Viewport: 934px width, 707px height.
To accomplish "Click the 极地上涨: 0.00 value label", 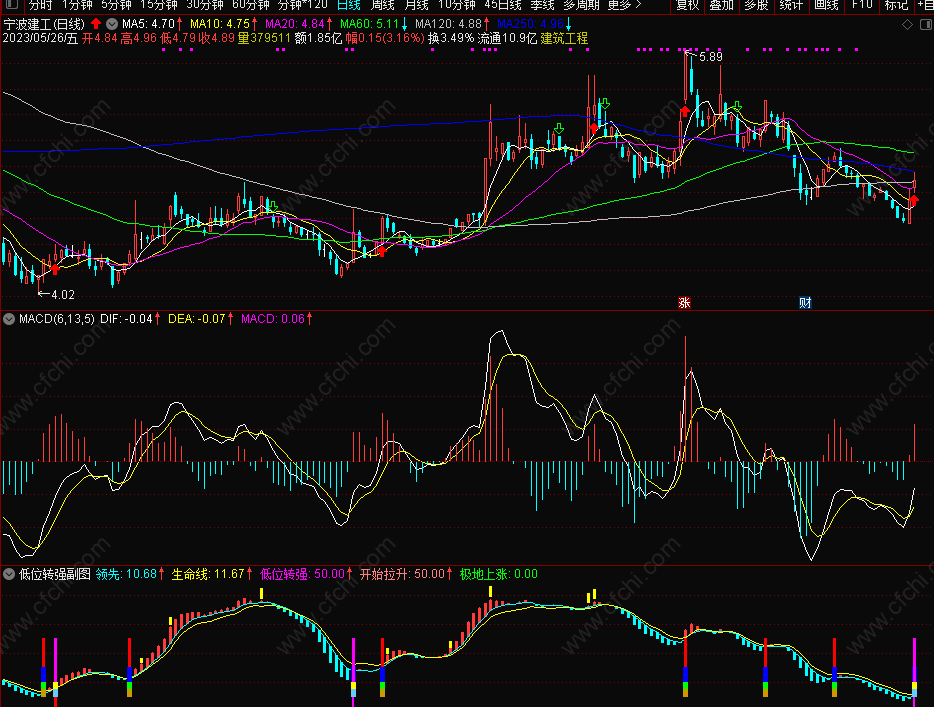I will pos(499,574).
